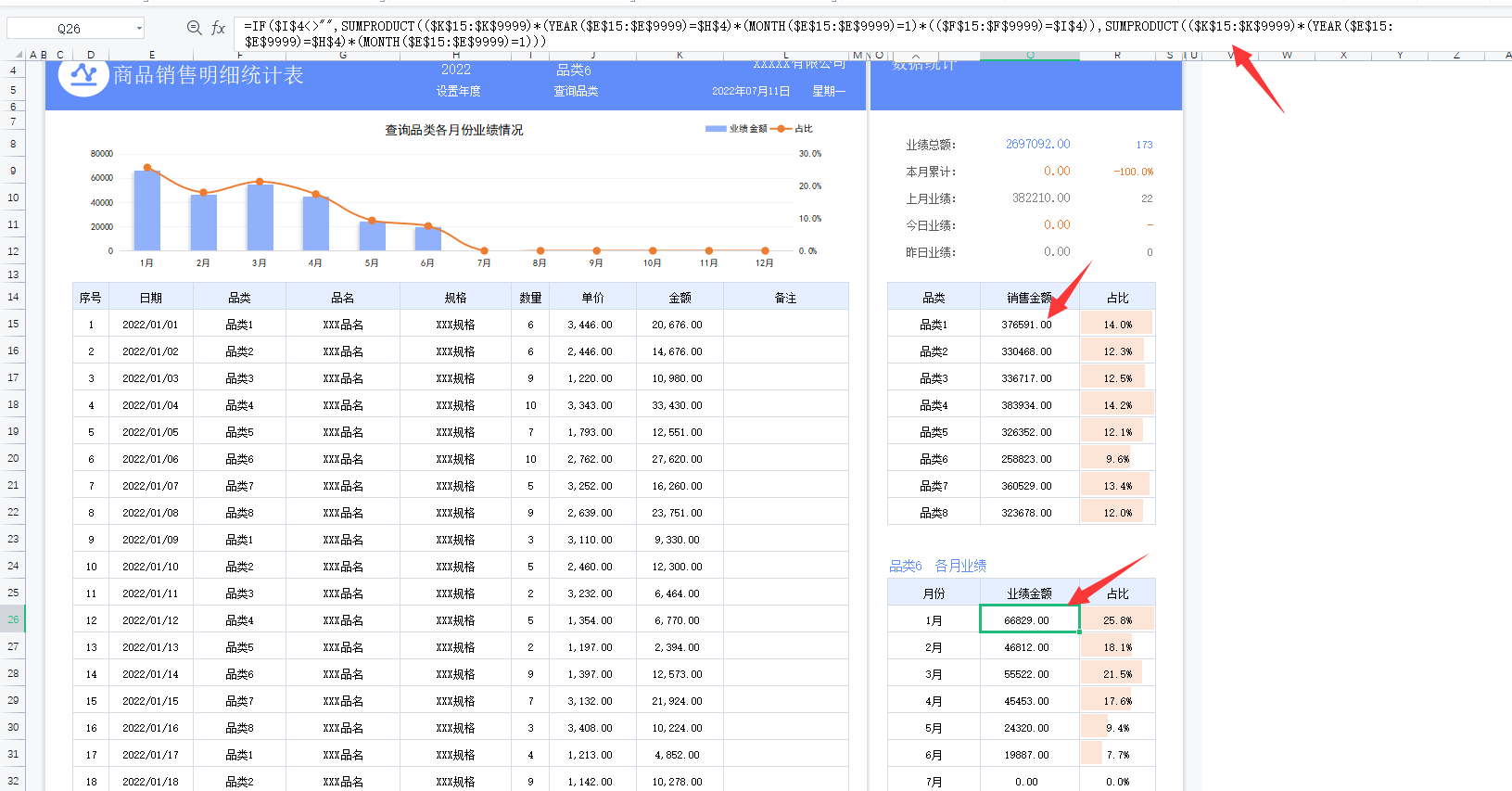Open the 2022 year setting cell
This screenshot has width=1512, height=791.
(456, 70)
